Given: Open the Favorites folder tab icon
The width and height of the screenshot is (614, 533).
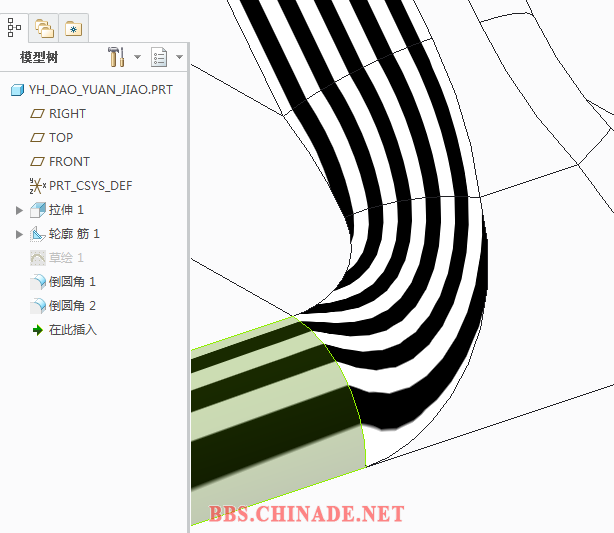Looking at the screenshot, I should coord(74,29).
